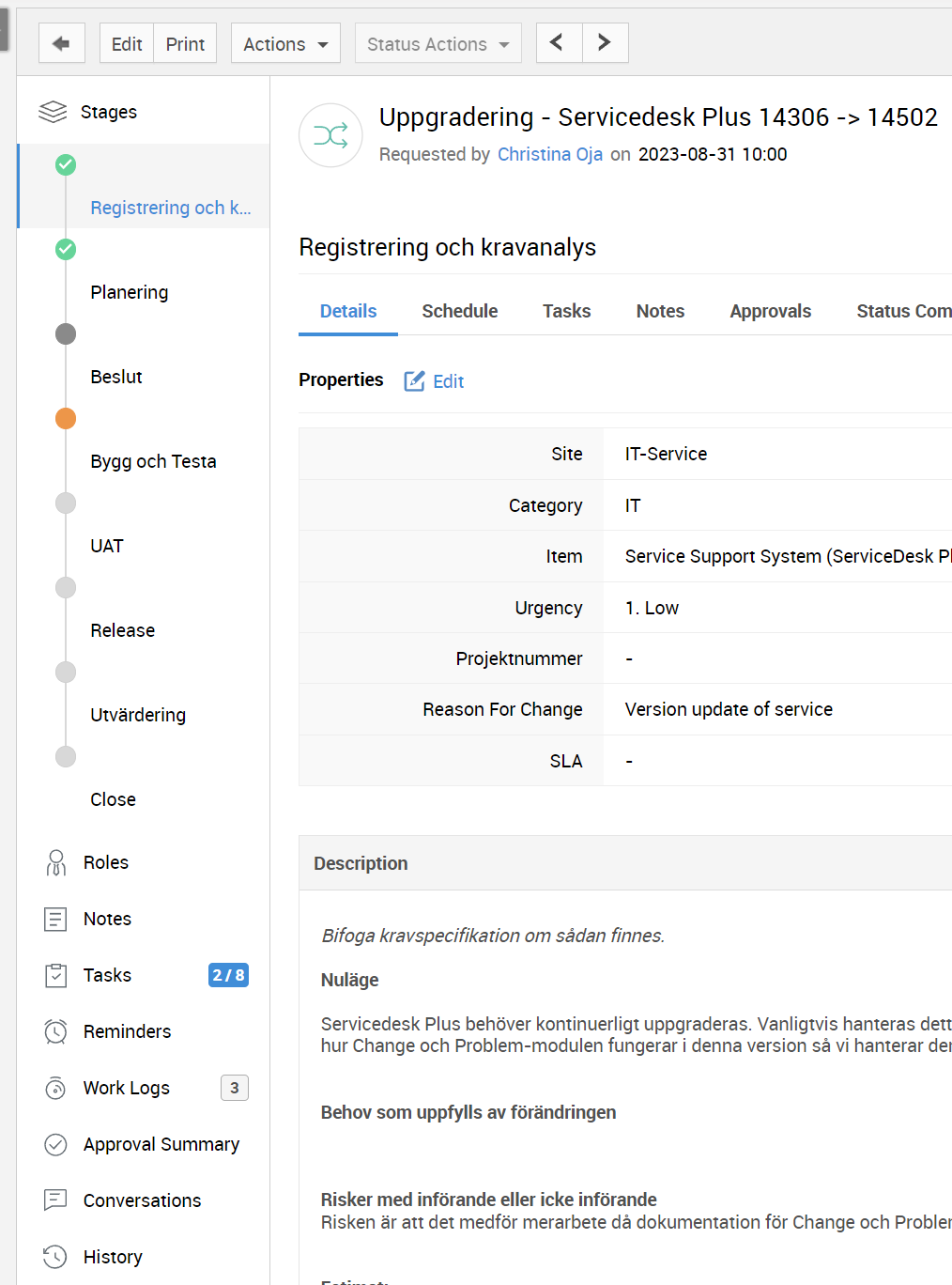Open History in the sidebar

point(113,1257)
